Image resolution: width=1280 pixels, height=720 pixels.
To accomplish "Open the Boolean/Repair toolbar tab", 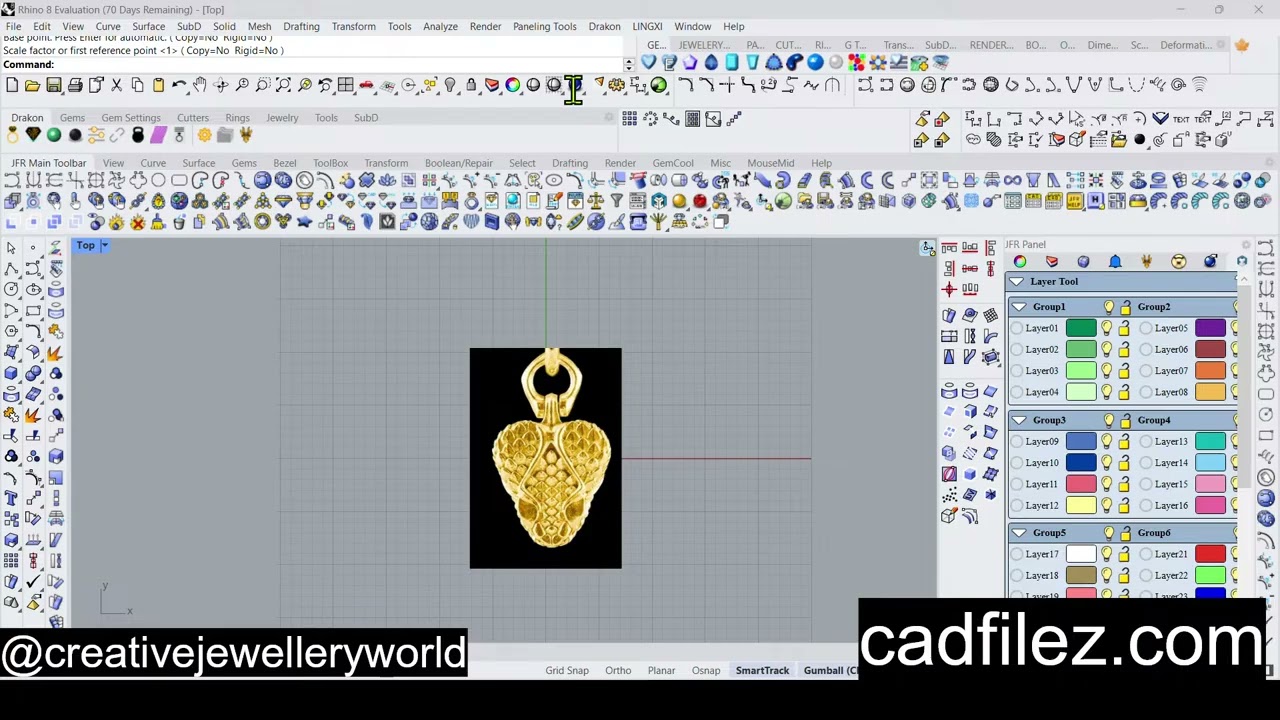I will click(x=458, y=163).
